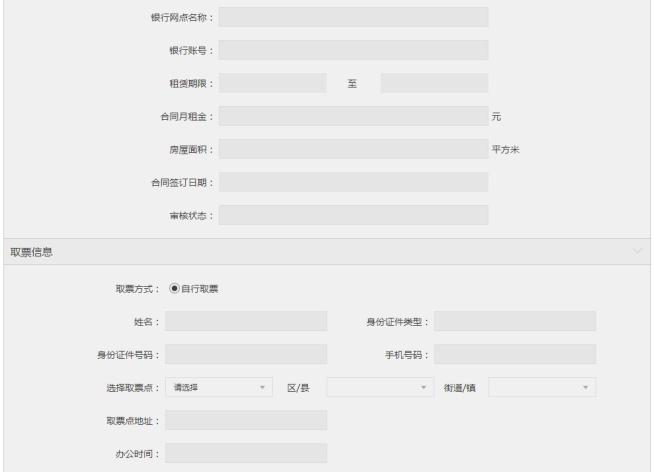
Task: Click the 身份证件类型 input field
Action: point(515,321)
